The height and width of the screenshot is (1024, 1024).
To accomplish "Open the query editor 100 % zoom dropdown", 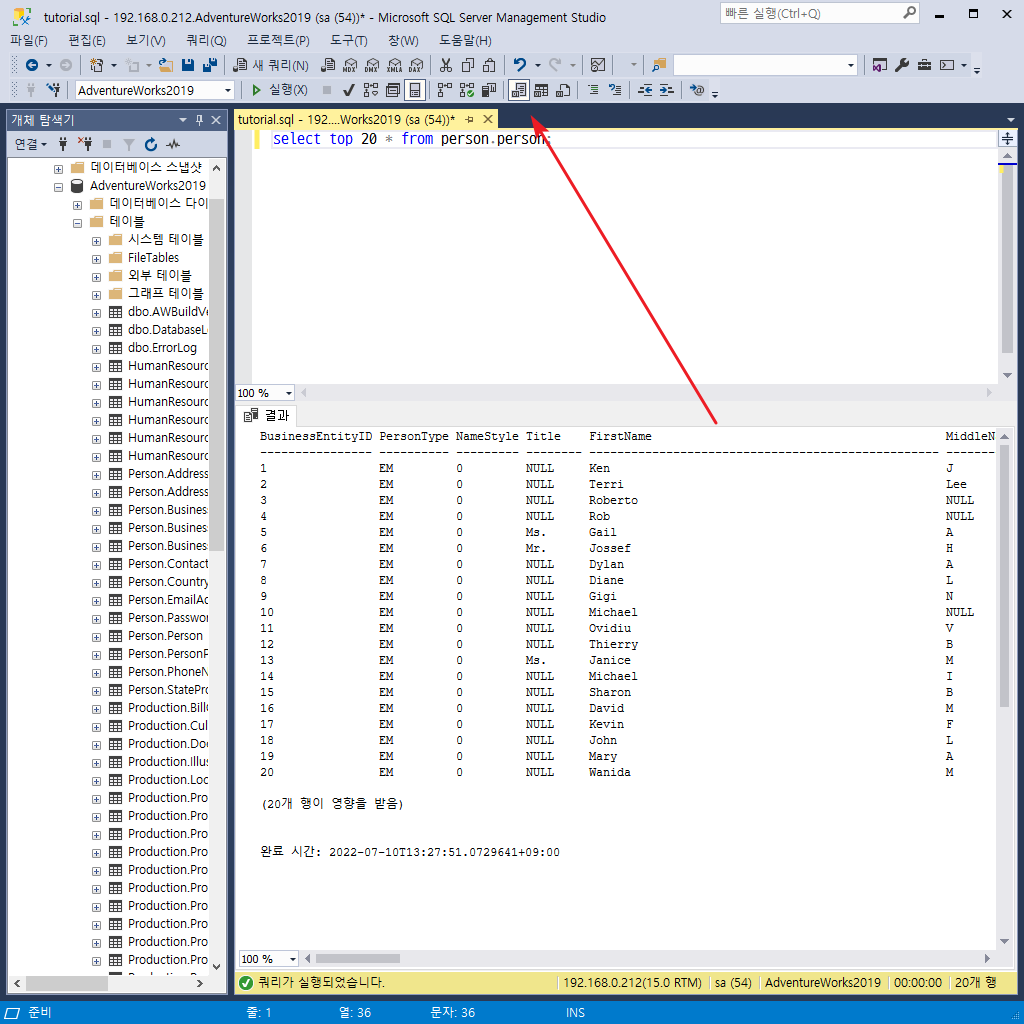I will click(x=289, y=393).
